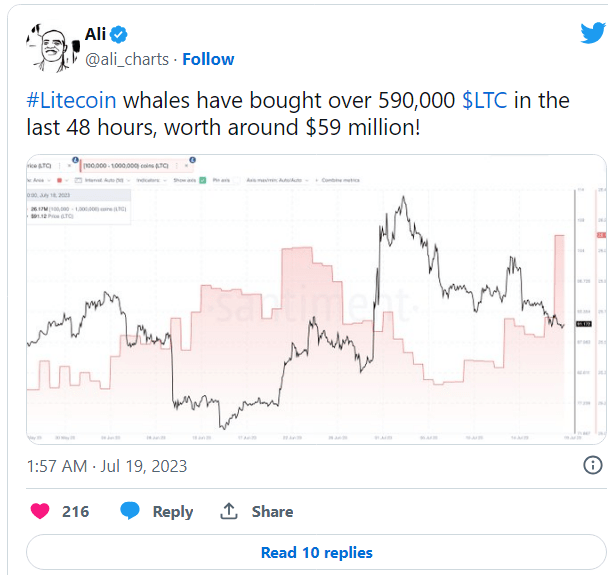Like the tweet with heart icon
The height and width of the screenshot is (575, 608).
[x=40, y=511]
